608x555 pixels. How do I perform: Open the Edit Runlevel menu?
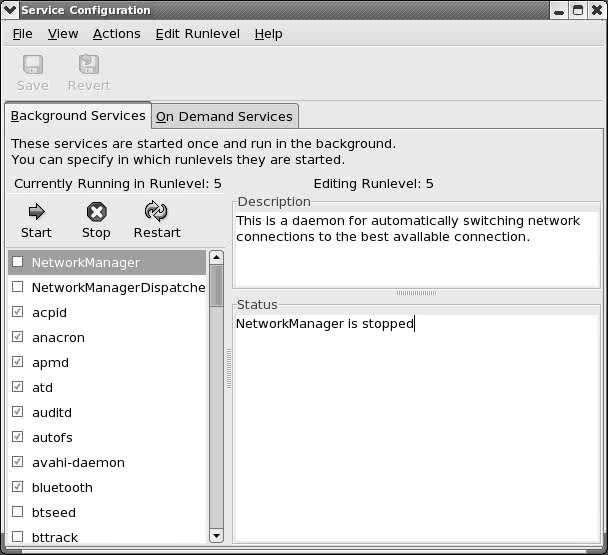click(x=198, y=34)
